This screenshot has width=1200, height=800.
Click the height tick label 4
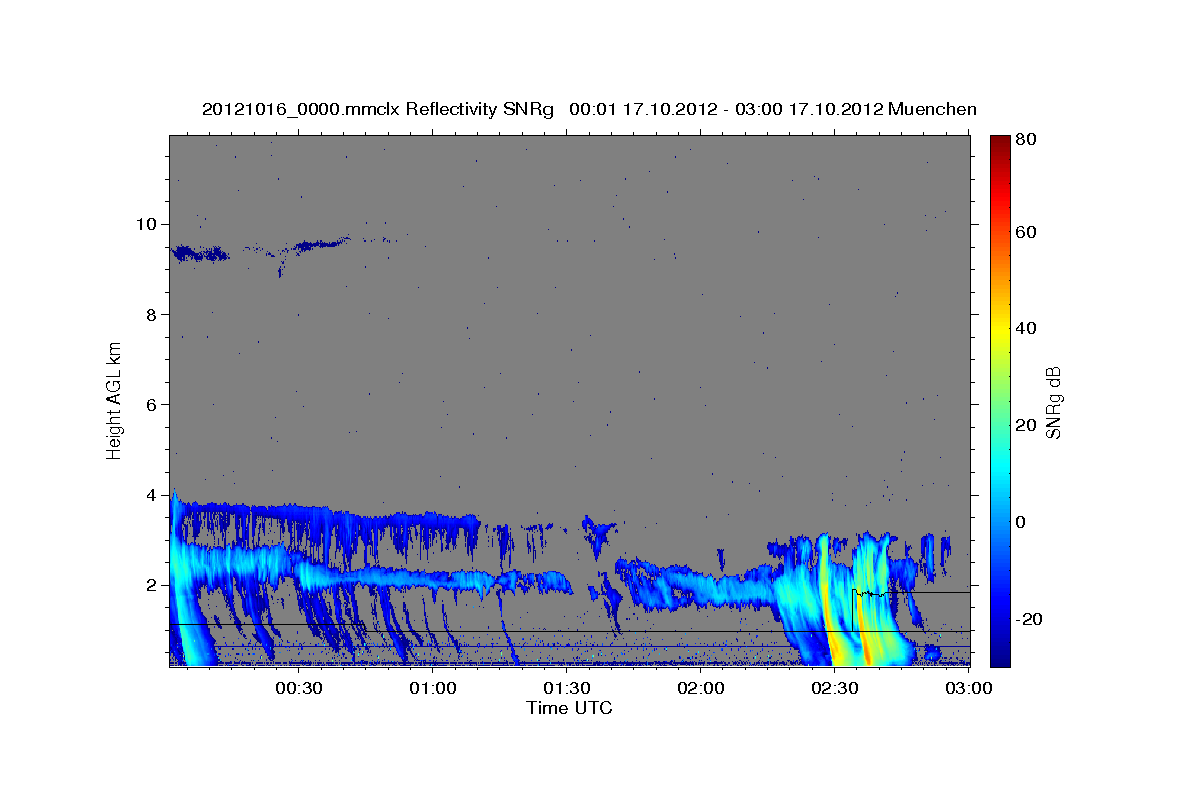(150, 495)
